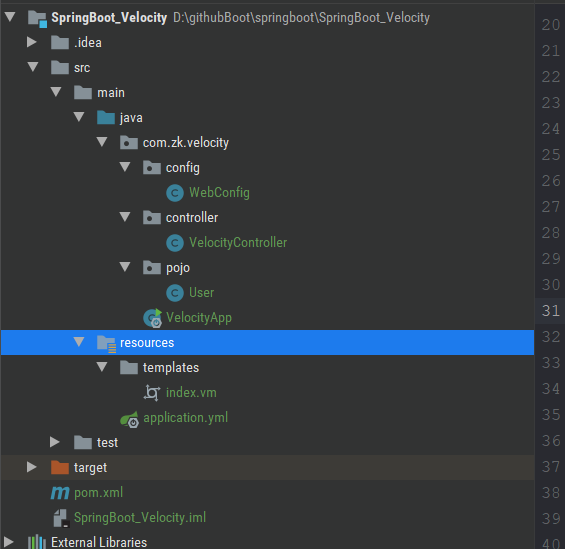Click the External Libraries icon
565x549 pixels.
click(37, 542)
